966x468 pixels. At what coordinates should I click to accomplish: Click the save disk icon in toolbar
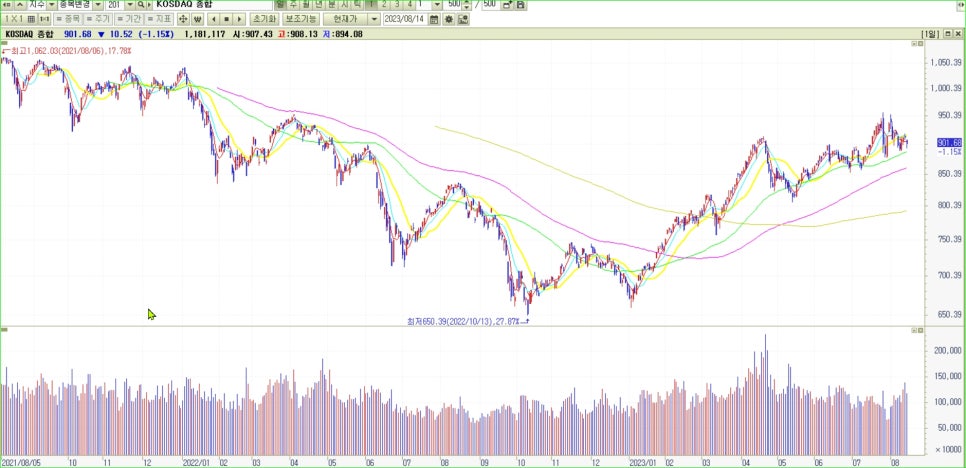point(521,4)
